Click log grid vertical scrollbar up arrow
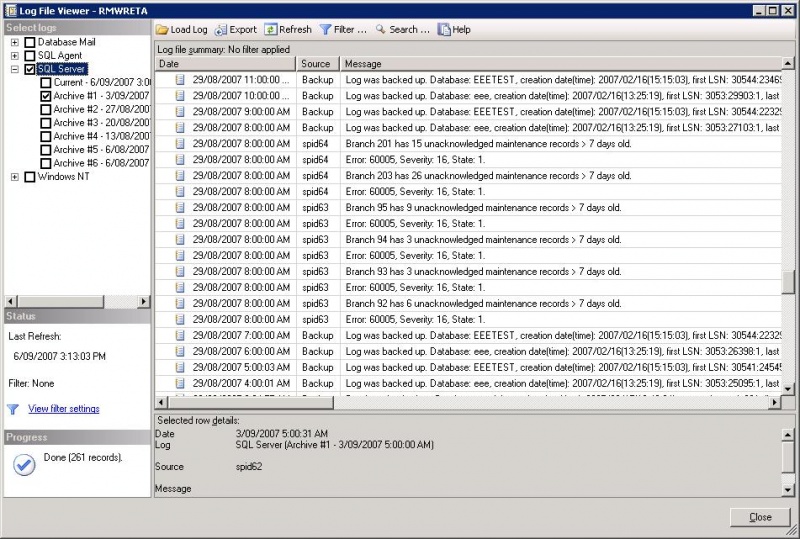This screenshot has height=539, width=800. (x=788, y=63)
